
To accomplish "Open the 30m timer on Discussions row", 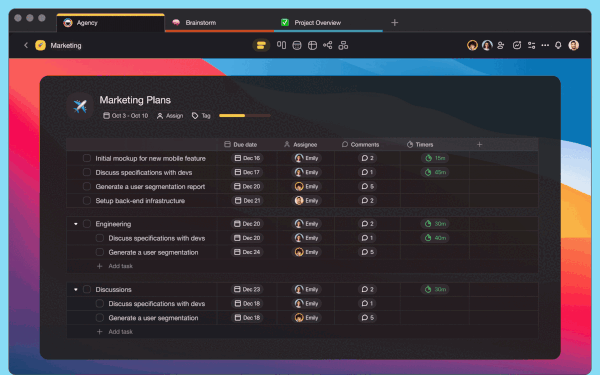I will tap(435, 289).
